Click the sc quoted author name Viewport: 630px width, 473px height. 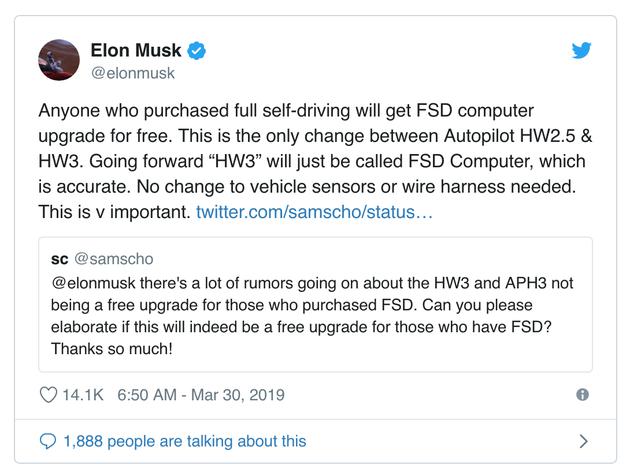[58, 259]
